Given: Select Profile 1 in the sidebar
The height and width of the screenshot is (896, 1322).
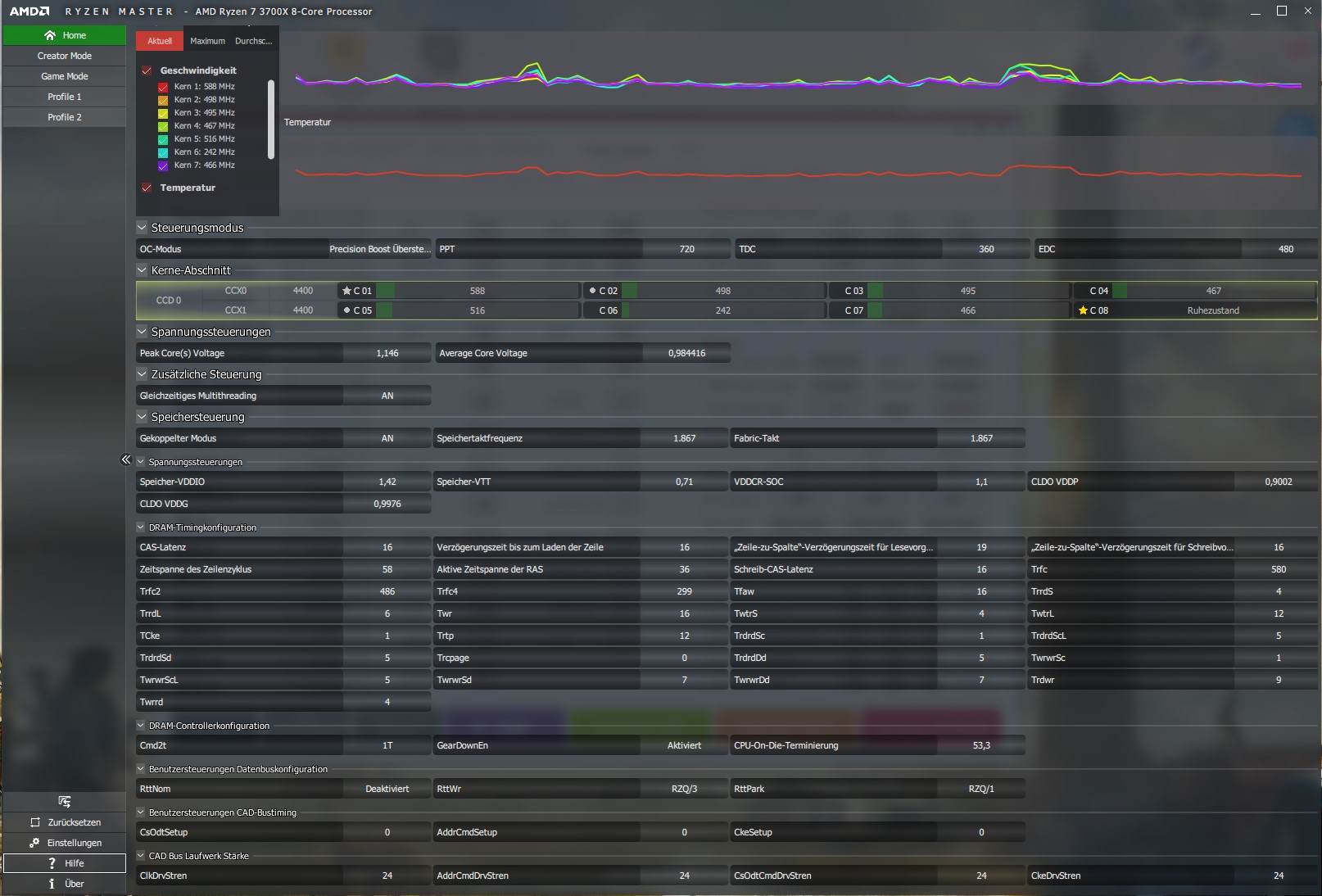Looking at the screenshot, I should pyautogui.click(x=65, y=97).
